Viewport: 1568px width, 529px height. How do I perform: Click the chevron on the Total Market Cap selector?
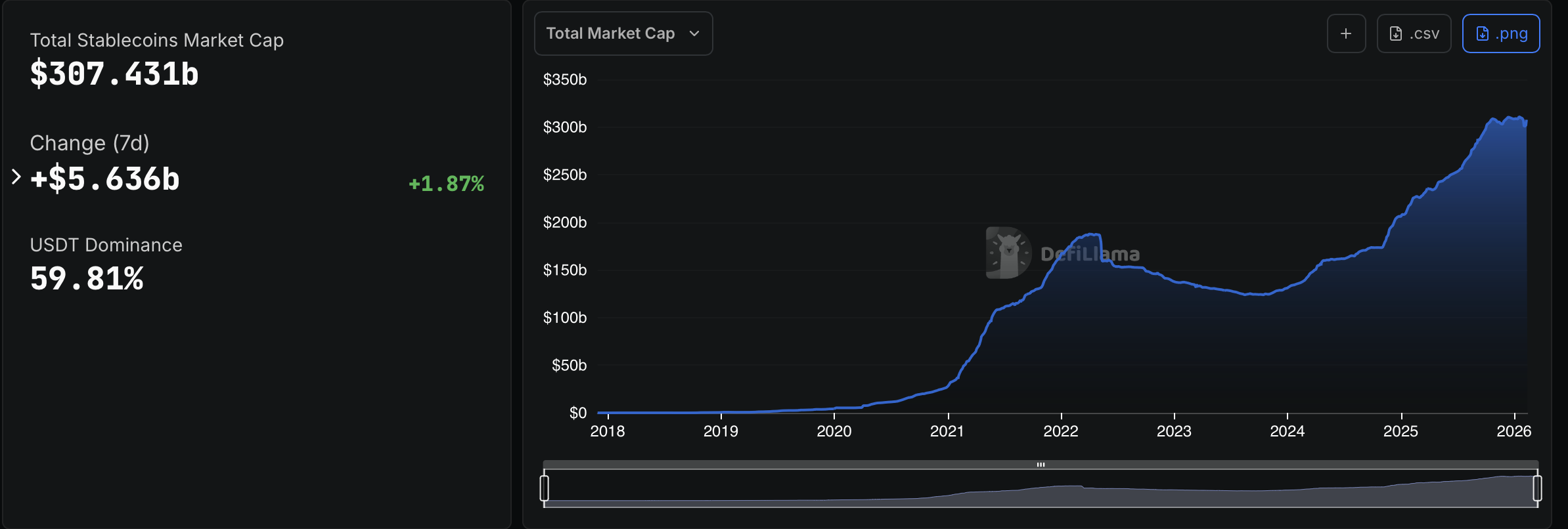point(695,33)
